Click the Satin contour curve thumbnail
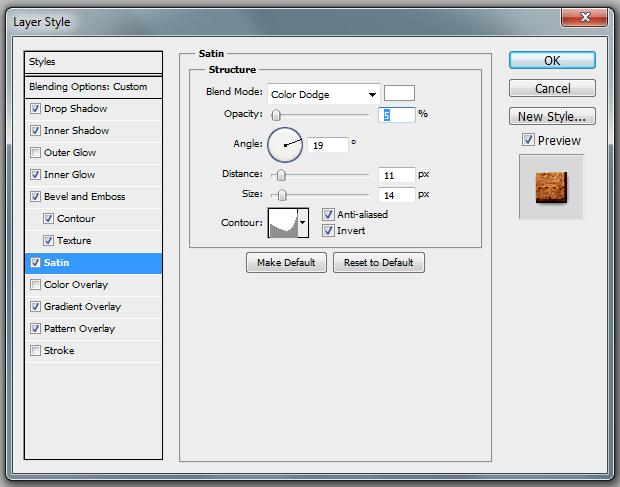 pyautogui.click(x=283, y=223)
